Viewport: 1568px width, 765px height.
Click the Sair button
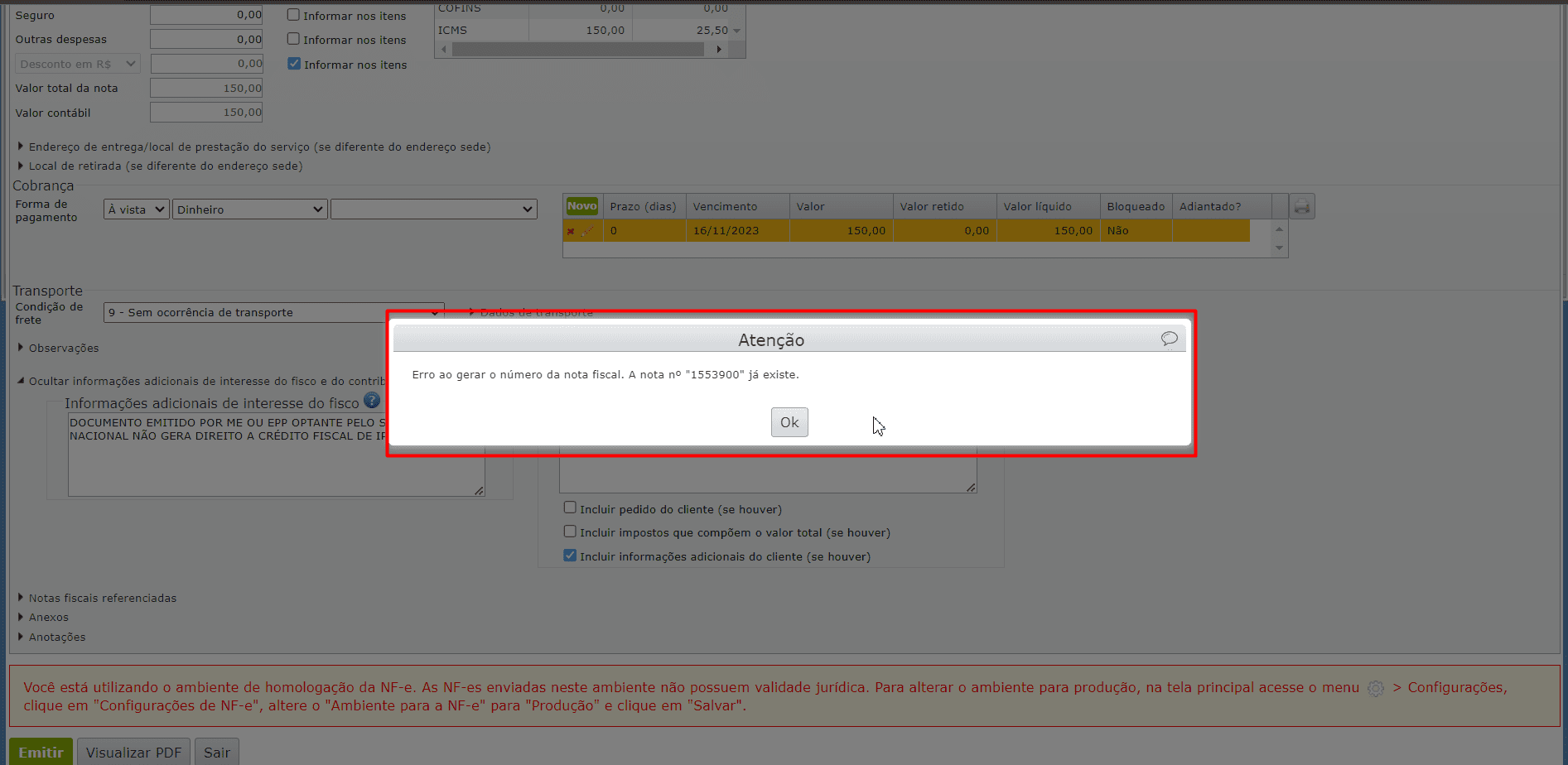[217, 752]
